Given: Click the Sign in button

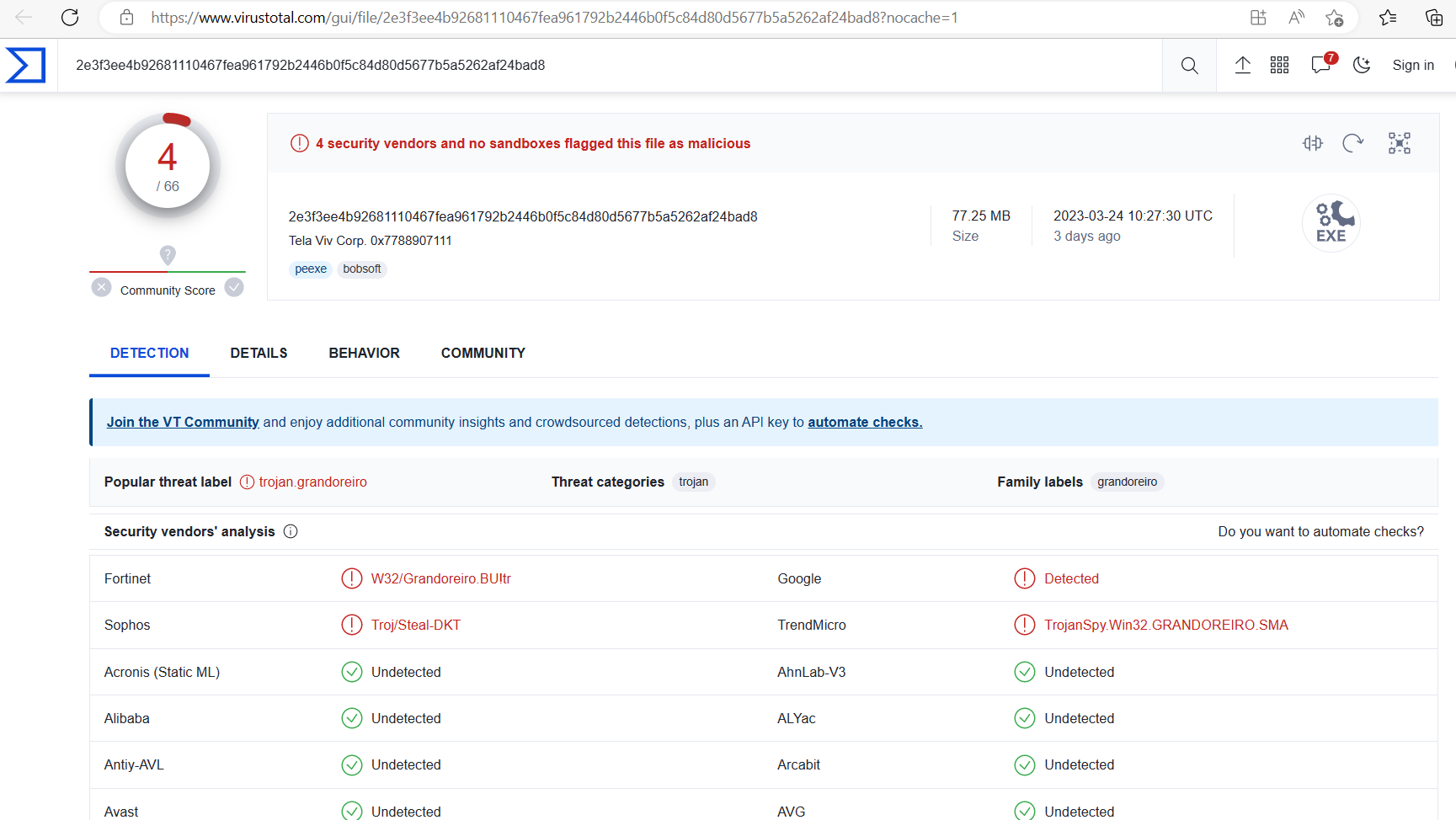Looking at the screenshot, I should (1412, 66).
